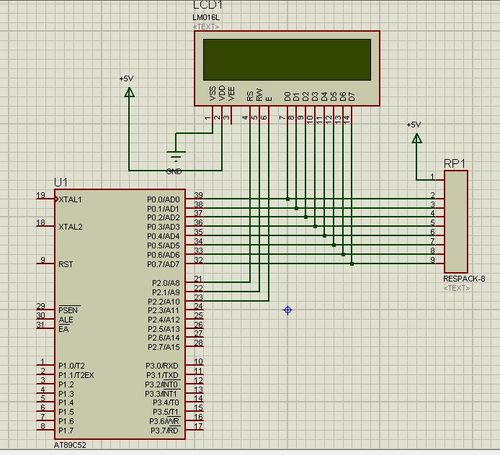This screenshot has height=455, width=500.
Task: Click the +5V power terminal near LCD
Action: (129, 92)
